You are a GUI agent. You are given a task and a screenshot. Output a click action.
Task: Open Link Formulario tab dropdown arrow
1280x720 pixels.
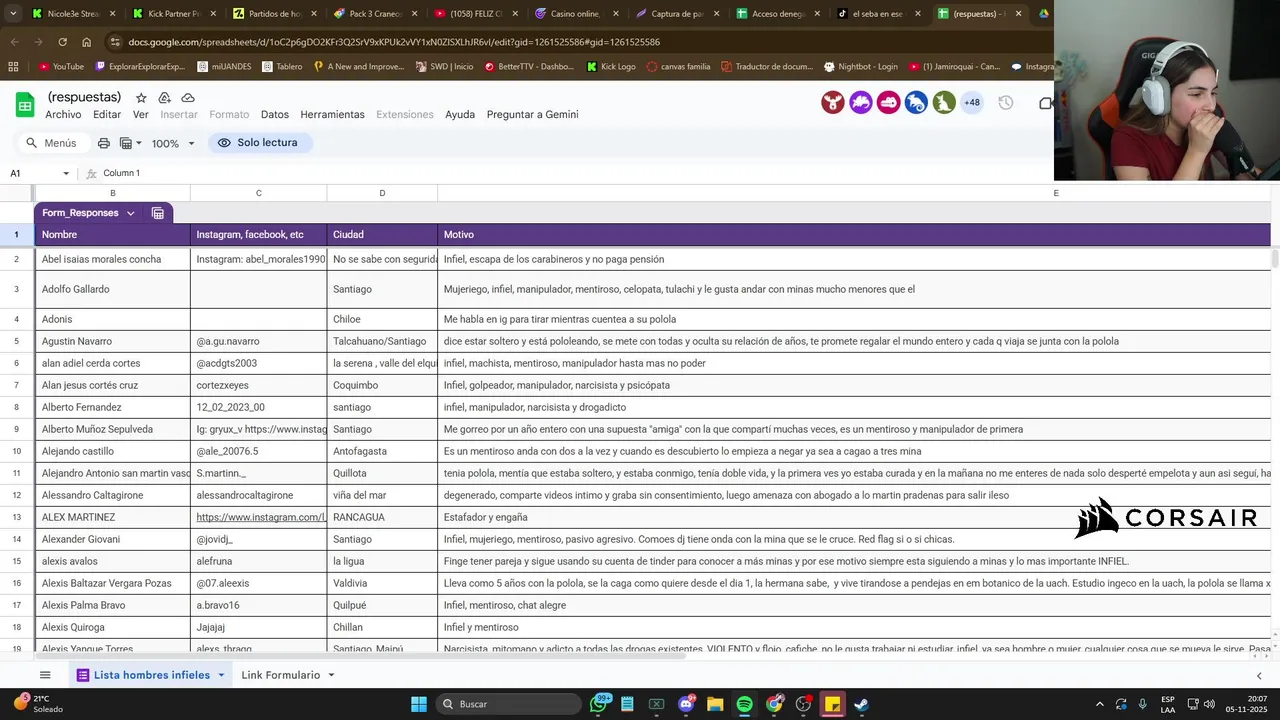(x=331, y=675)
